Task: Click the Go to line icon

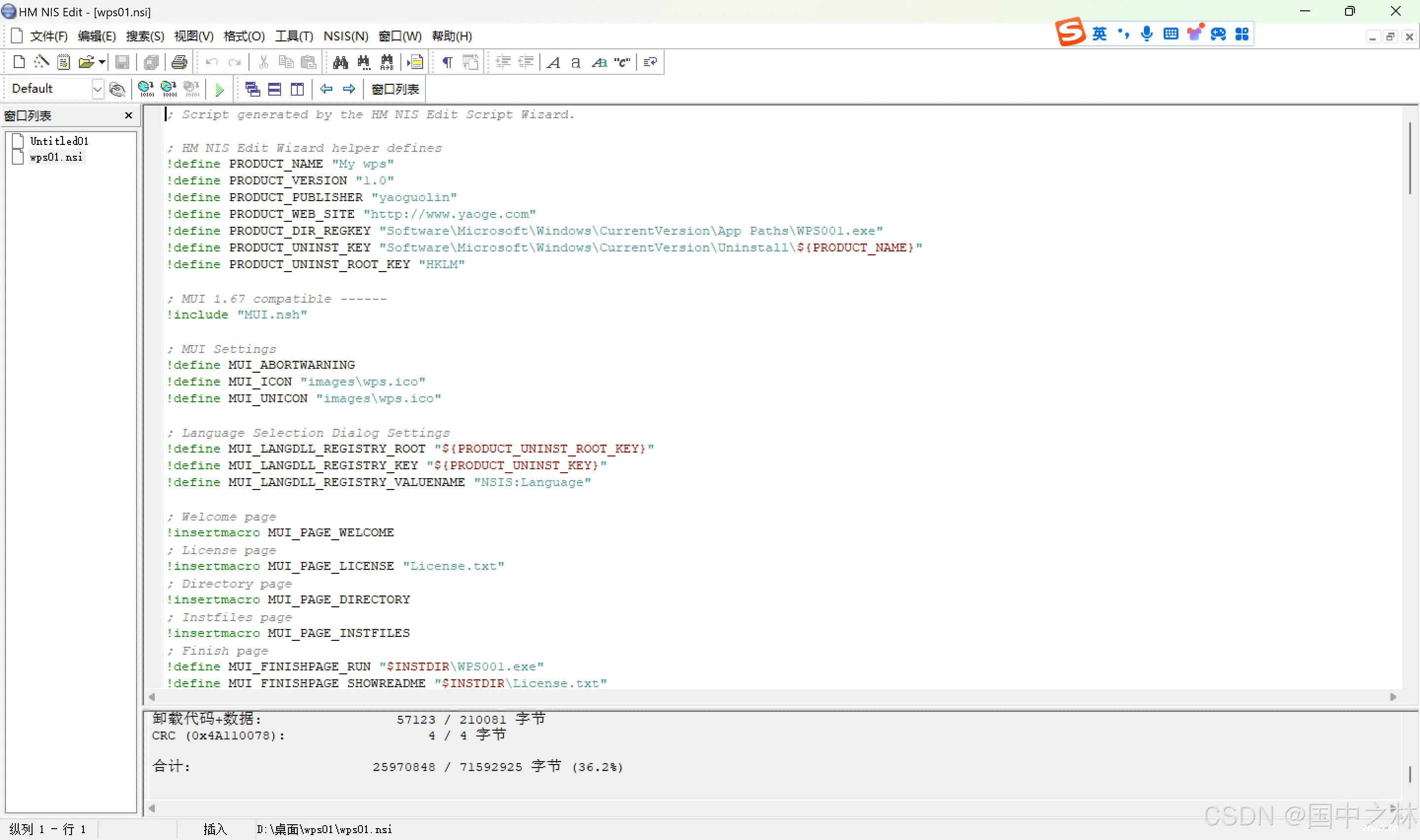Action: click(x=415, y=62)
